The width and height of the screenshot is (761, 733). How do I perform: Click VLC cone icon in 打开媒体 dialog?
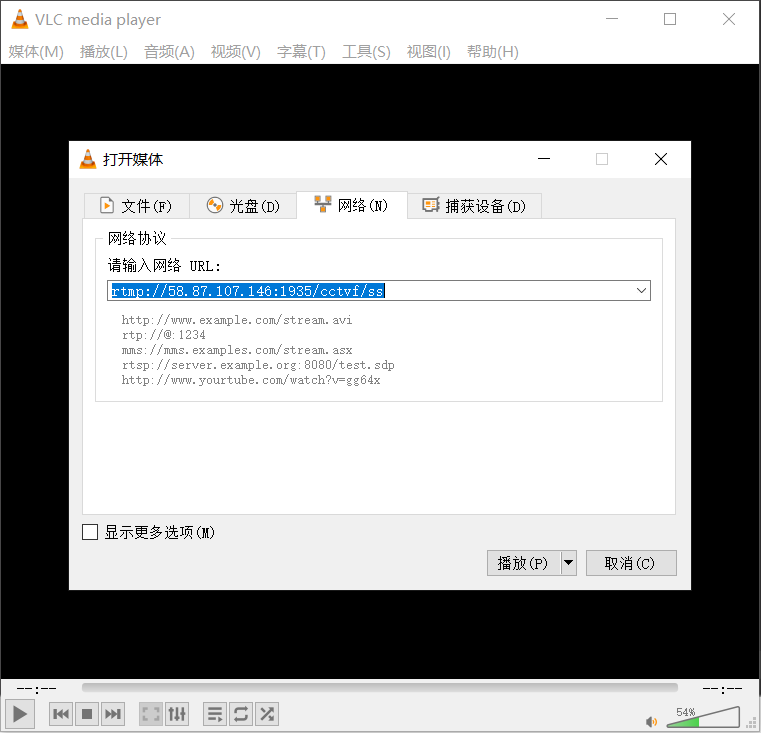[88, 159]
